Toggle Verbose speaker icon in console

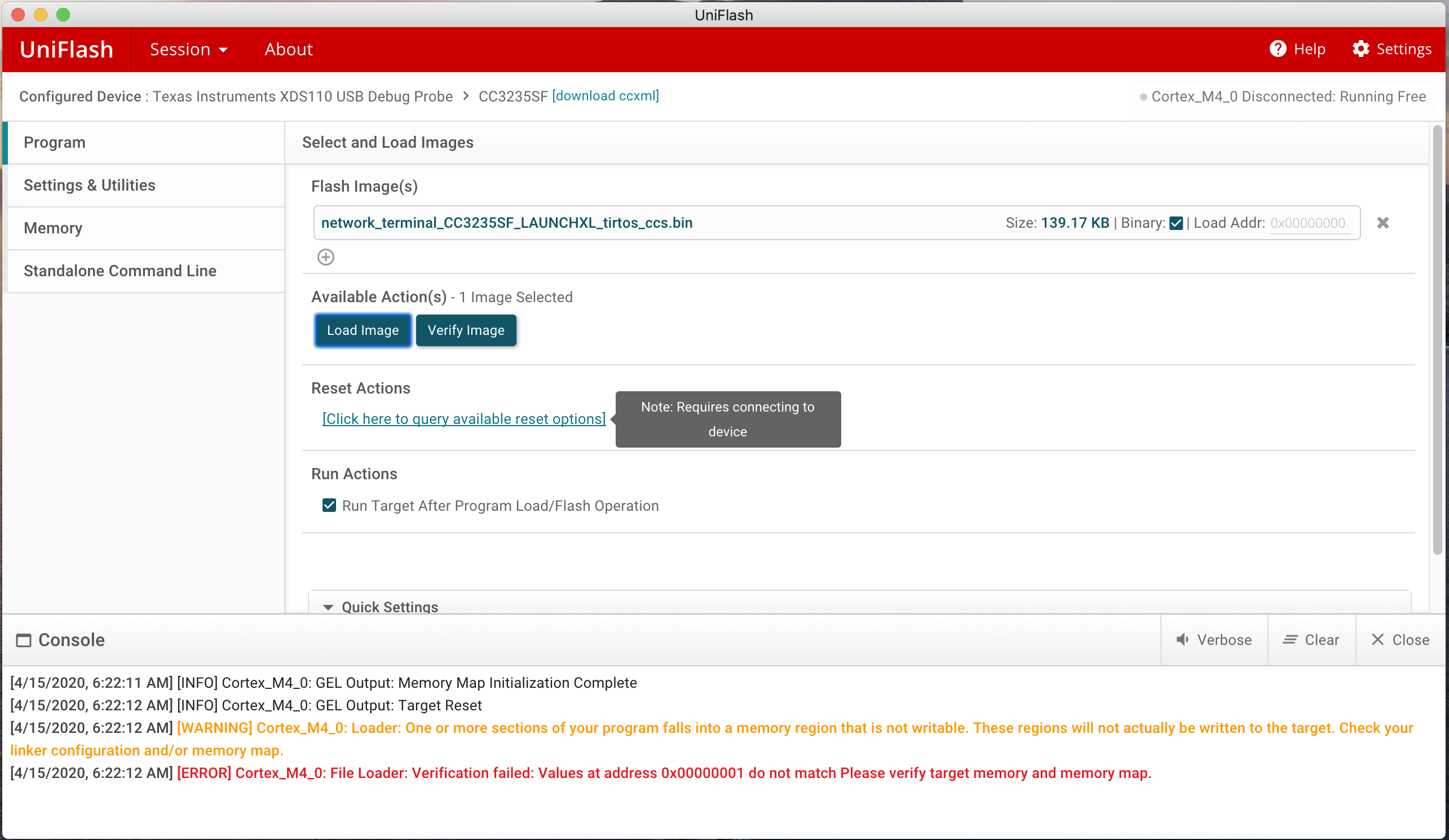coord(1182,639)
